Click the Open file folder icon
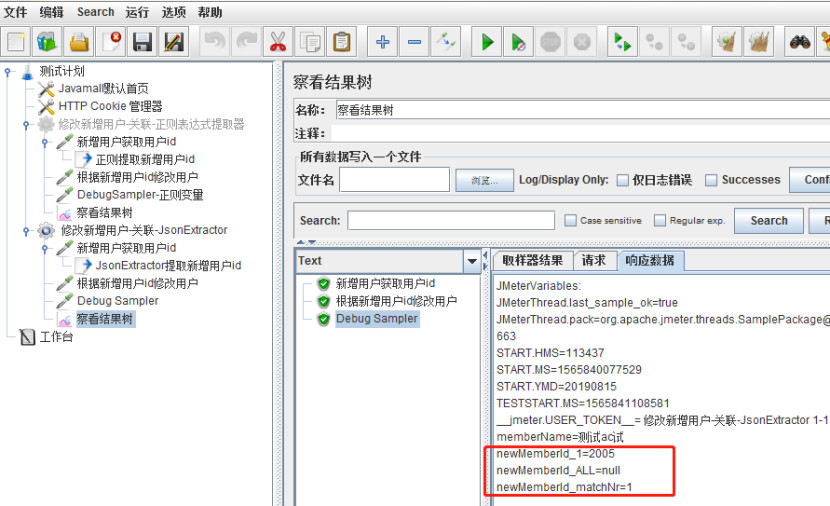This screenshot has height=506, width=830. point(79,41)
